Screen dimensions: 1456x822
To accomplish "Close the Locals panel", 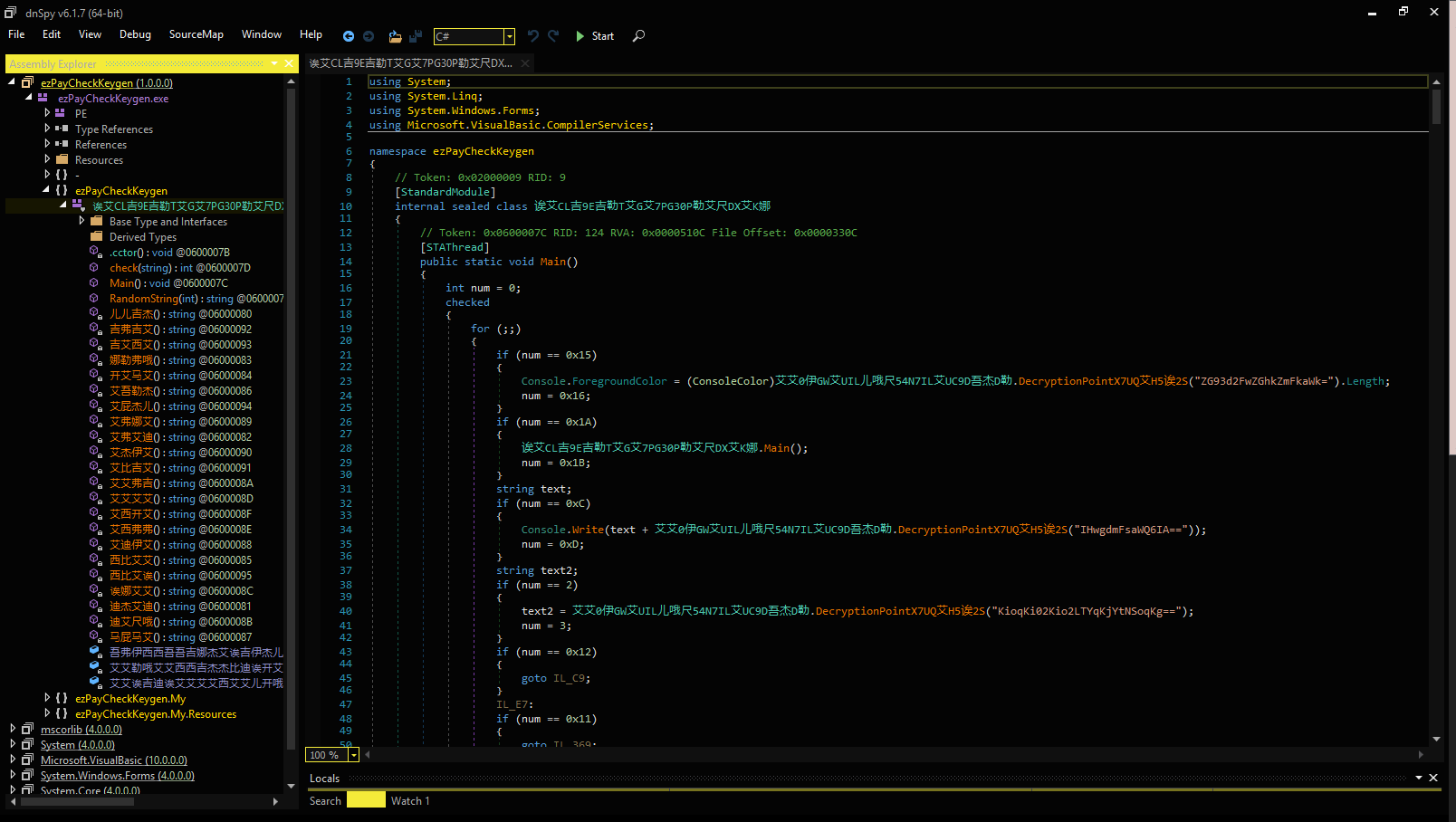I will pyautogui.click(x=1433, y=778).
